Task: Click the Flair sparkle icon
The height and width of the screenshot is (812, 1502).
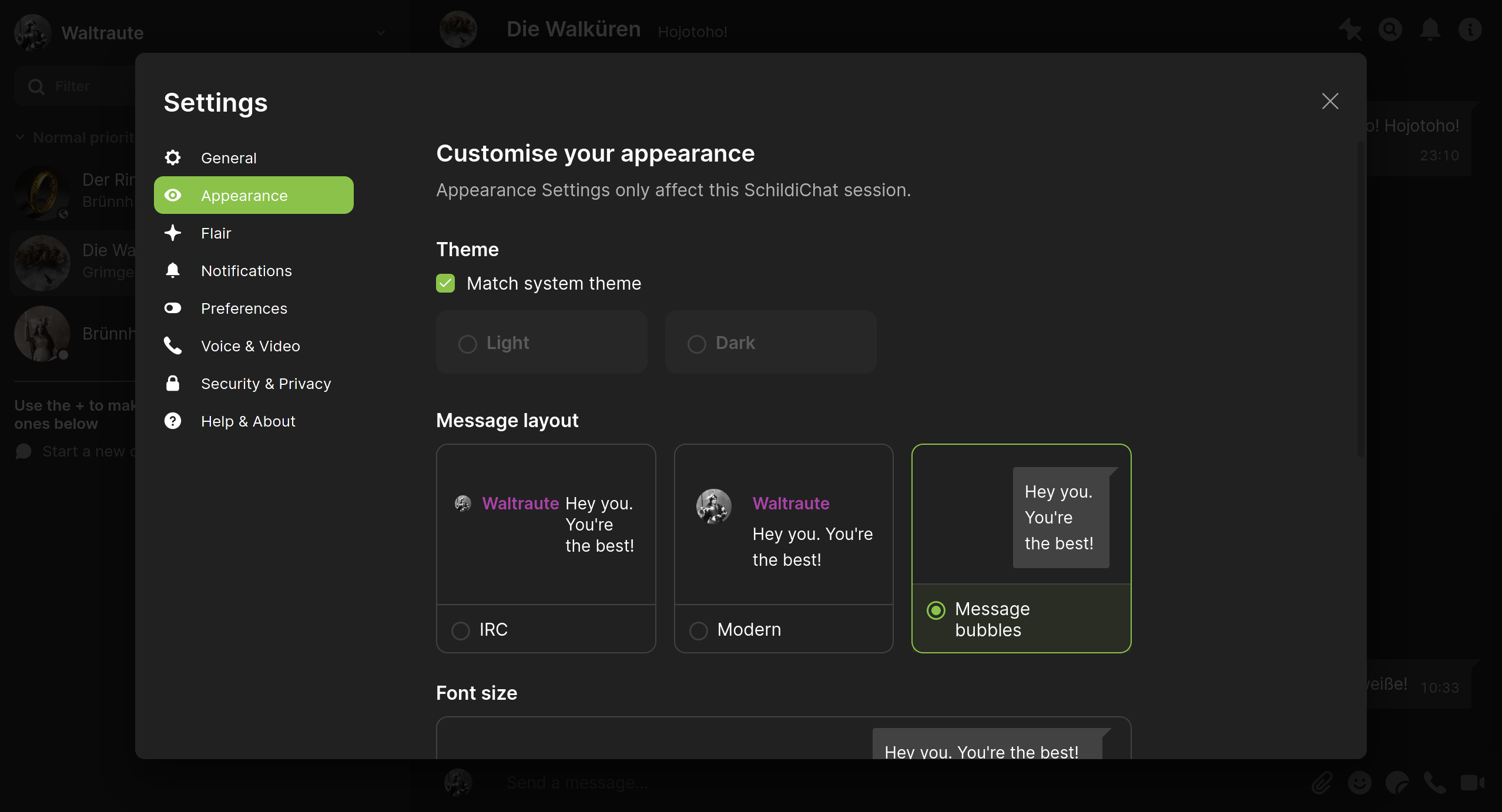Action: click(173, 233)
